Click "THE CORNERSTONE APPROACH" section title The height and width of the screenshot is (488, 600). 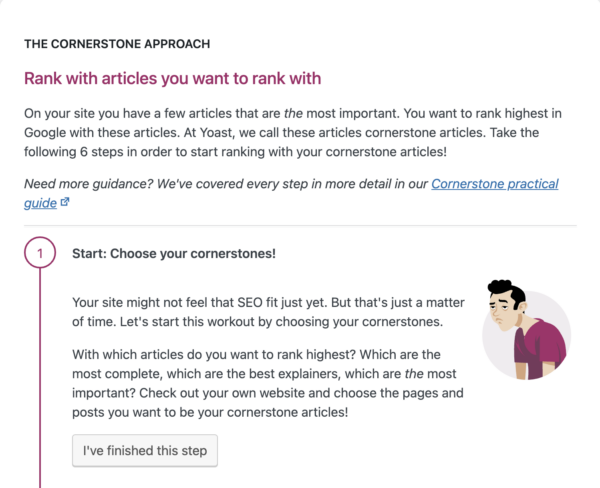click(117, 44)
